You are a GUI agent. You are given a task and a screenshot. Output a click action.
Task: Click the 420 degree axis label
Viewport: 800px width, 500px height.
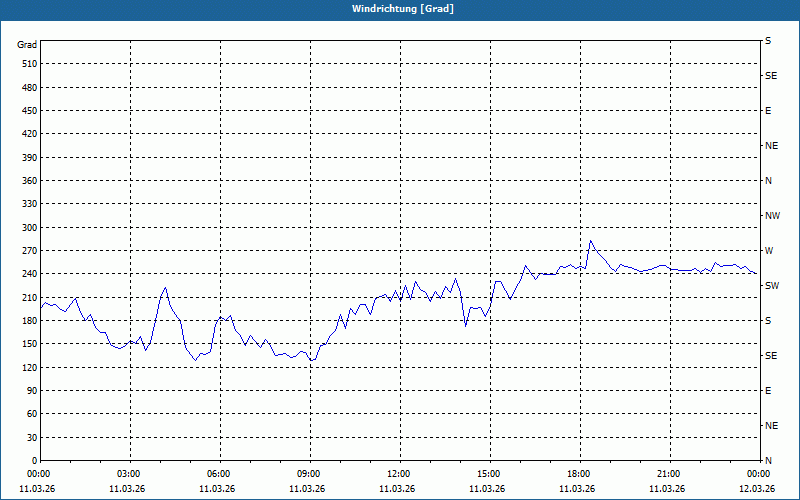coord(30,134)
